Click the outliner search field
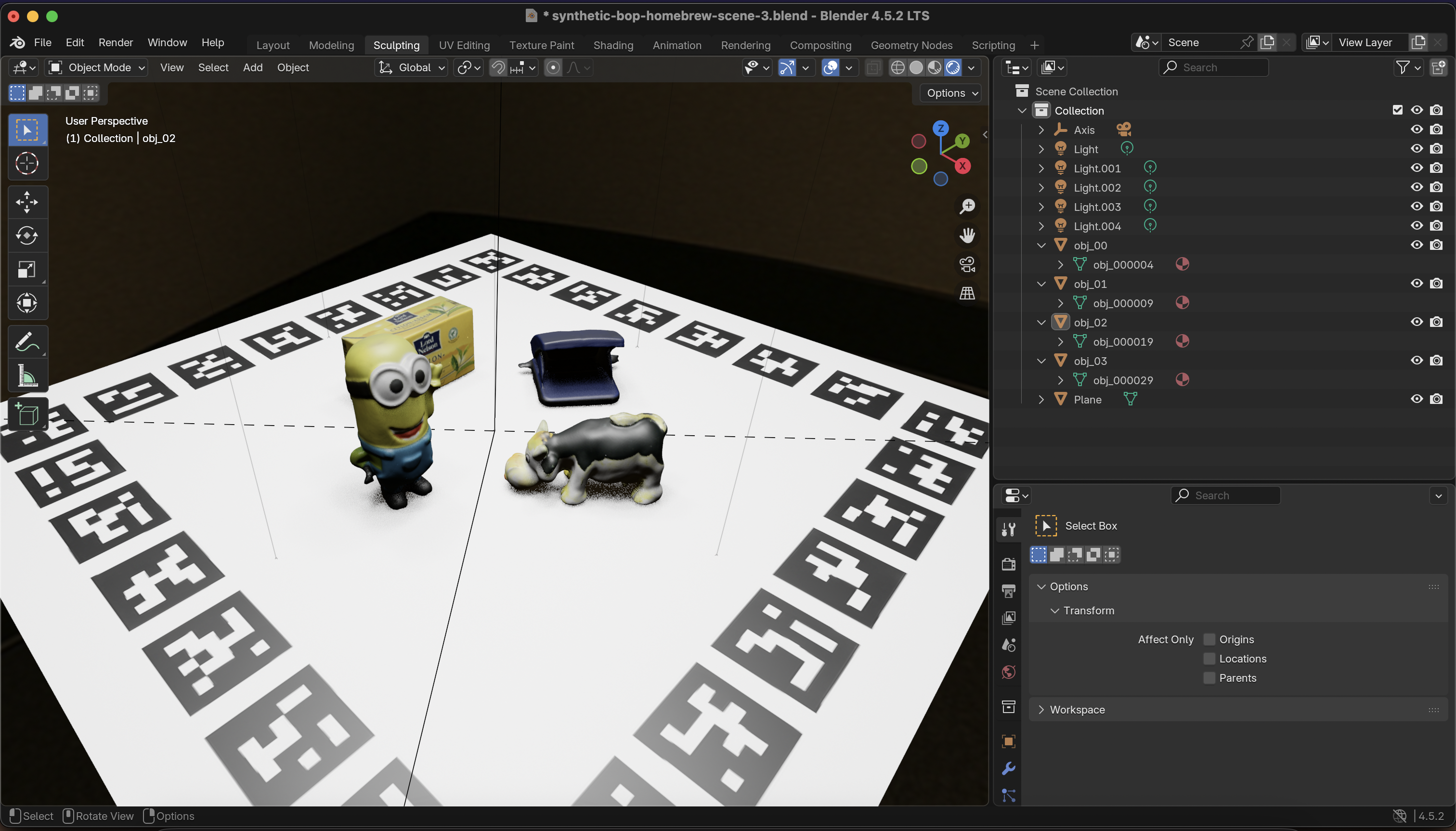This screenshot has width=1456, height=831. pos(1214,67)
